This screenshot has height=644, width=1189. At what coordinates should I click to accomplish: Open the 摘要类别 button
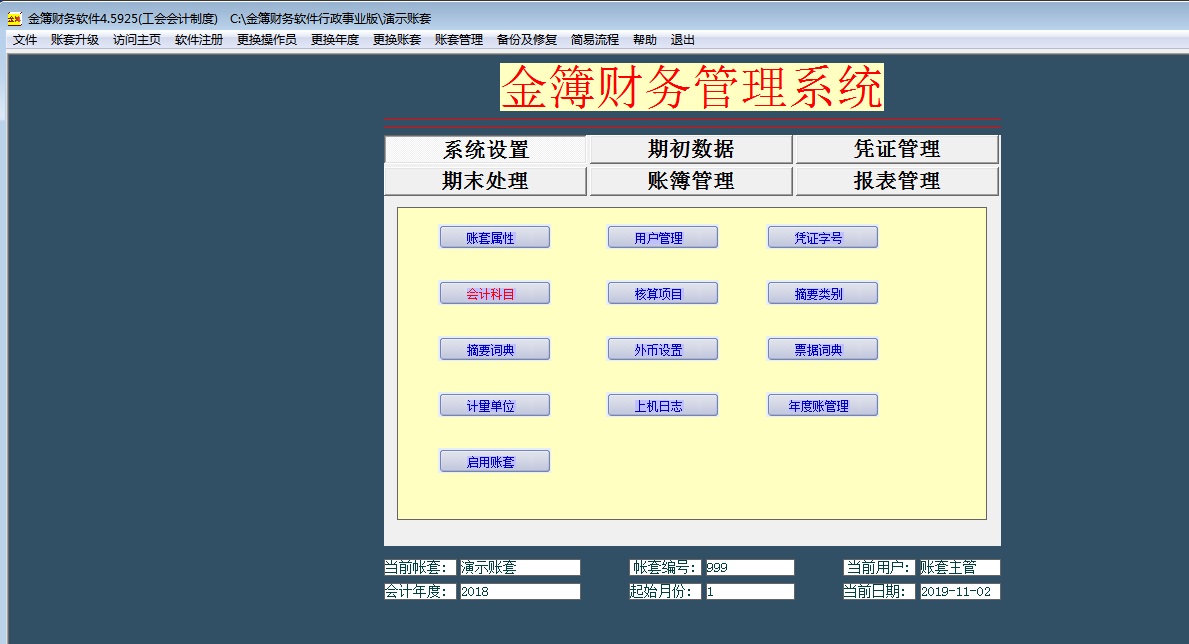(x=823, y=294)
